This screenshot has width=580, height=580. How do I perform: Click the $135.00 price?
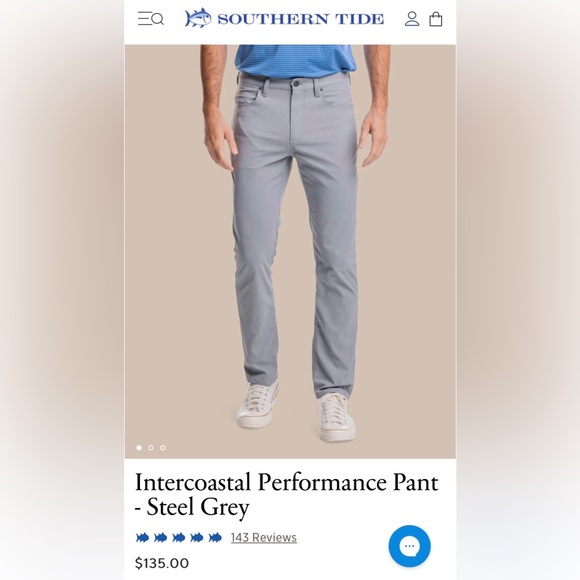pyautogui.click(x=162, y=563)
